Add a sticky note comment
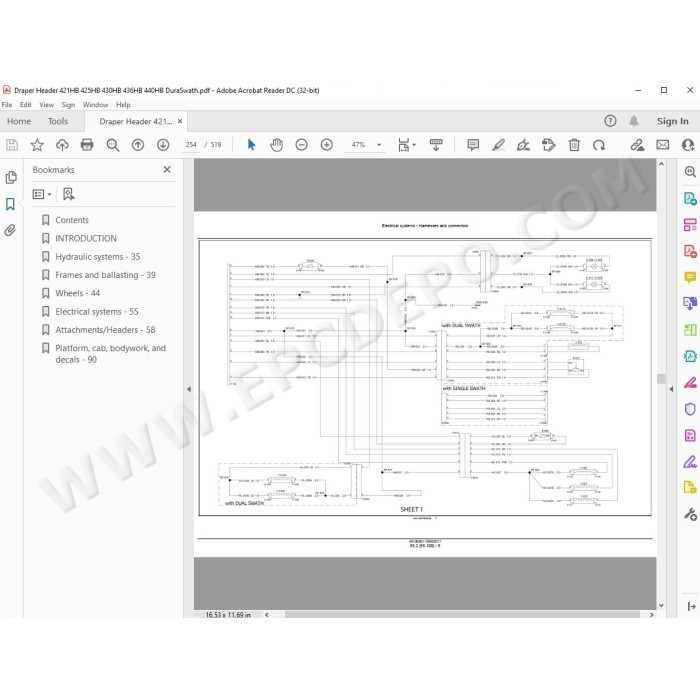 pyautogui.click(x=473, y=145)
